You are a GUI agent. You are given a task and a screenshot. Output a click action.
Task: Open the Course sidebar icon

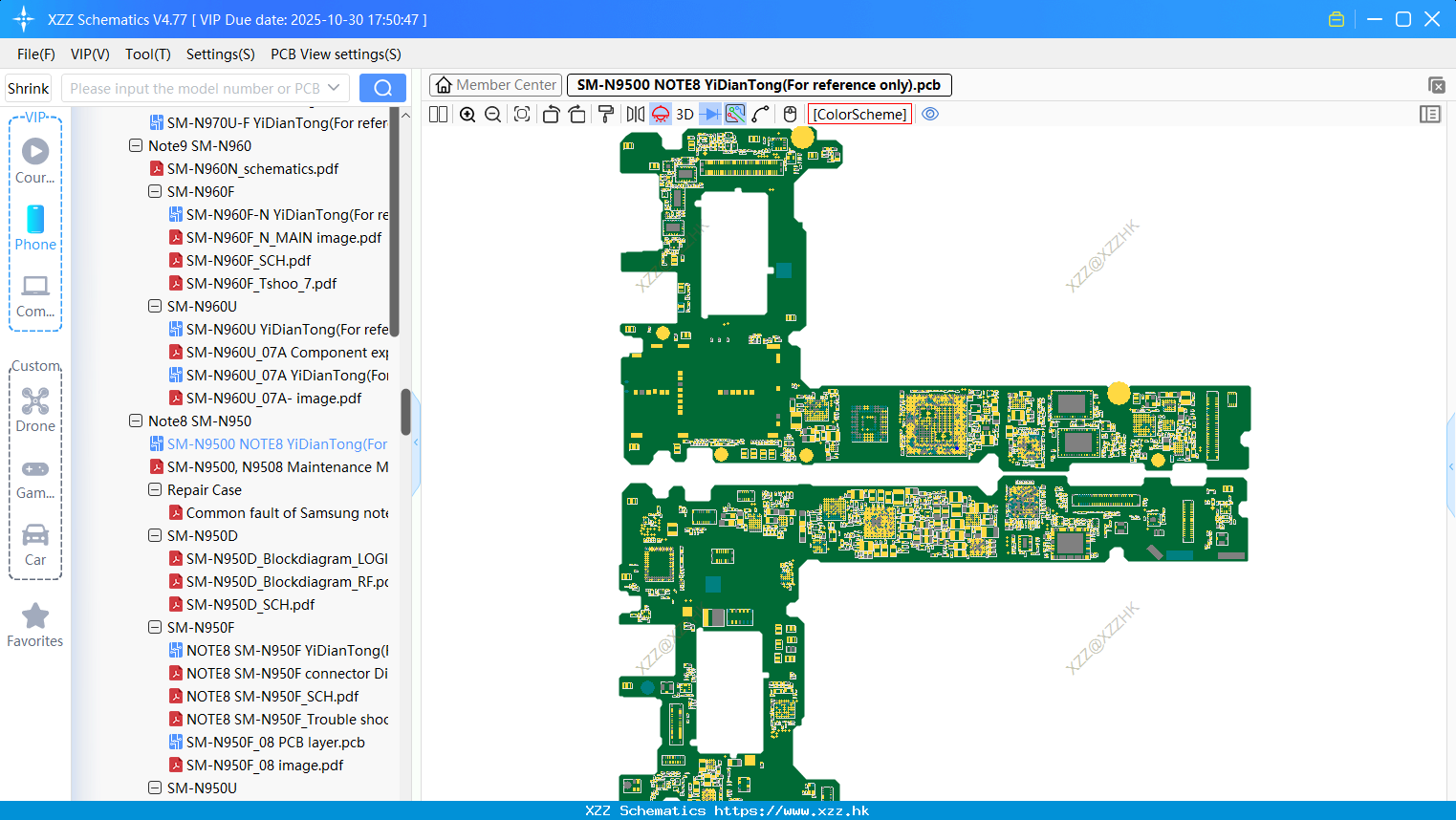(x=35, y=161)
